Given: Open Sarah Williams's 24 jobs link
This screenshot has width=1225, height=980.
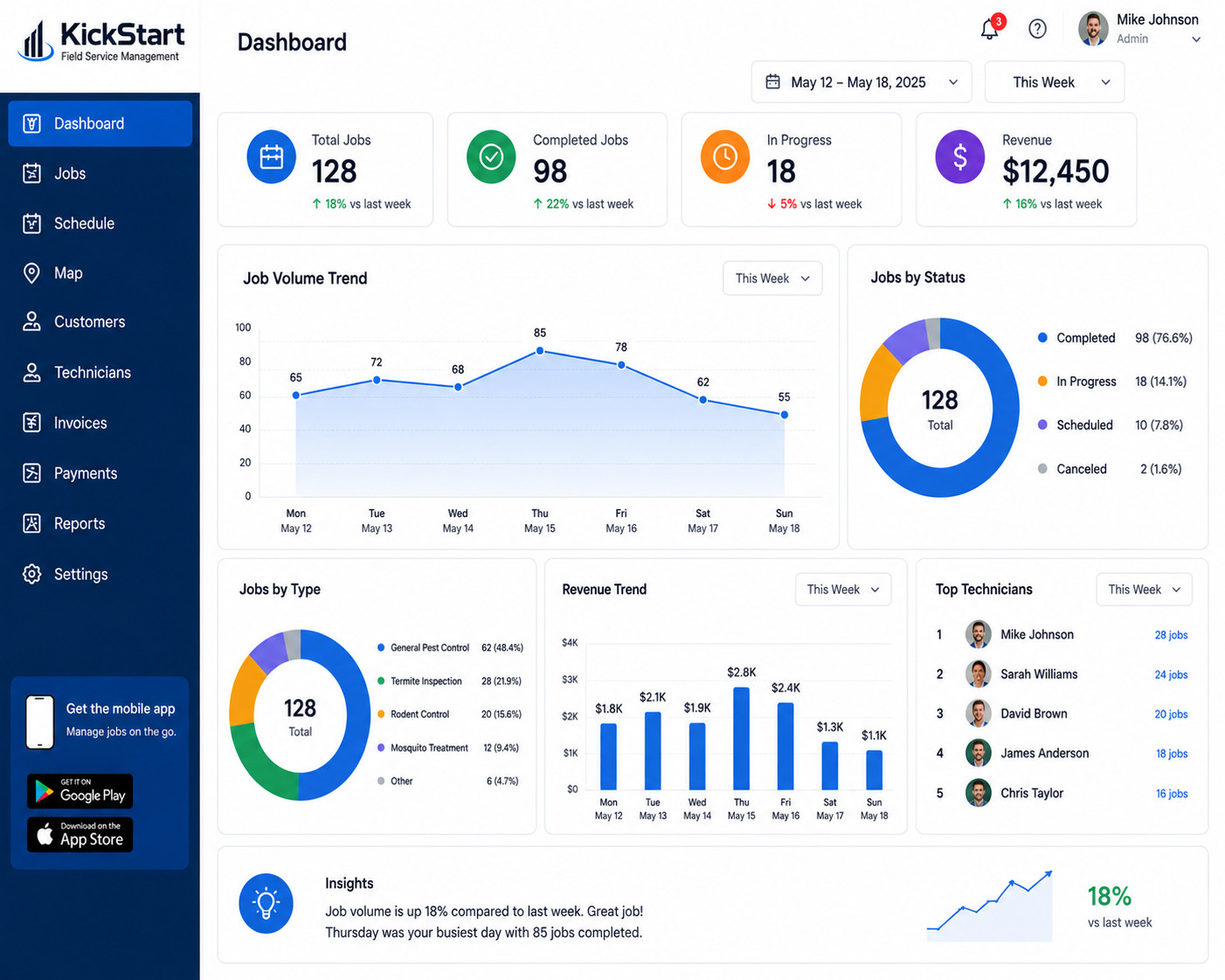Looking at the screenshot, I should 1171,674.
